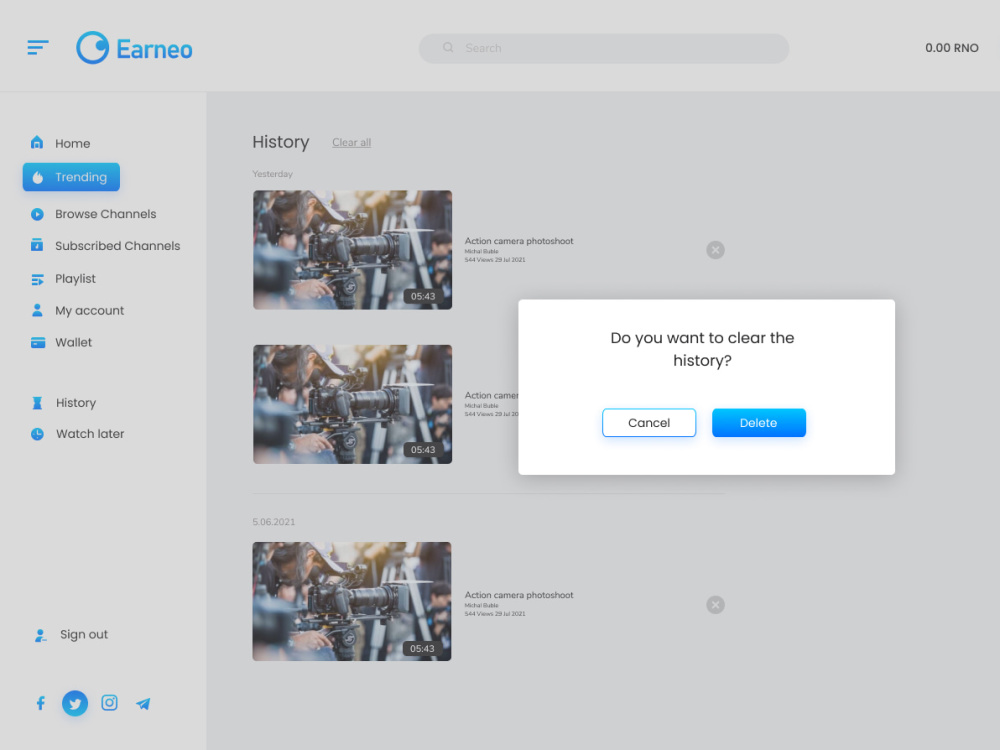Click the History hourglass icon

coord(37,403)
